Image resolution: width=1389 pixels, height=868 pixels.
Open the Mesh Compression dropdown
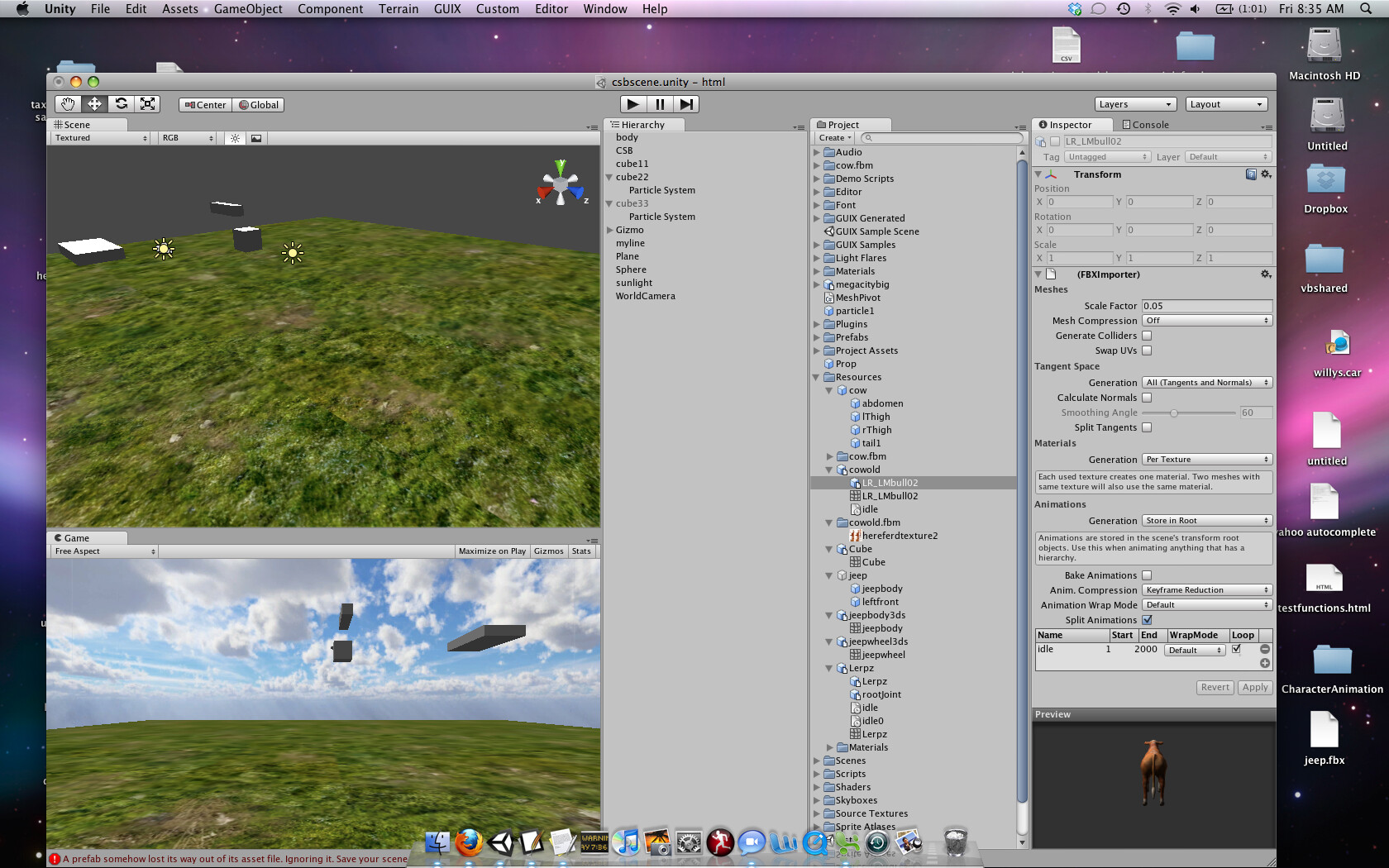click(1207, 320)
